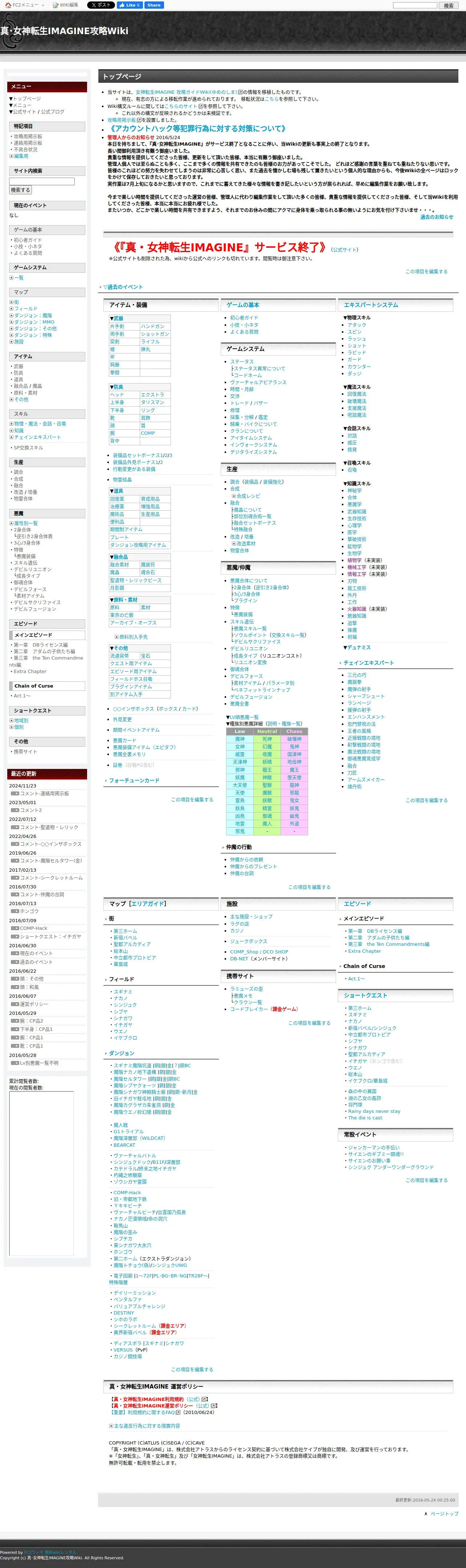This screenshot has height=1568, width=466.
Task: Open the エリアガイド link in マップ heading
Action: (x=148, y=904)
